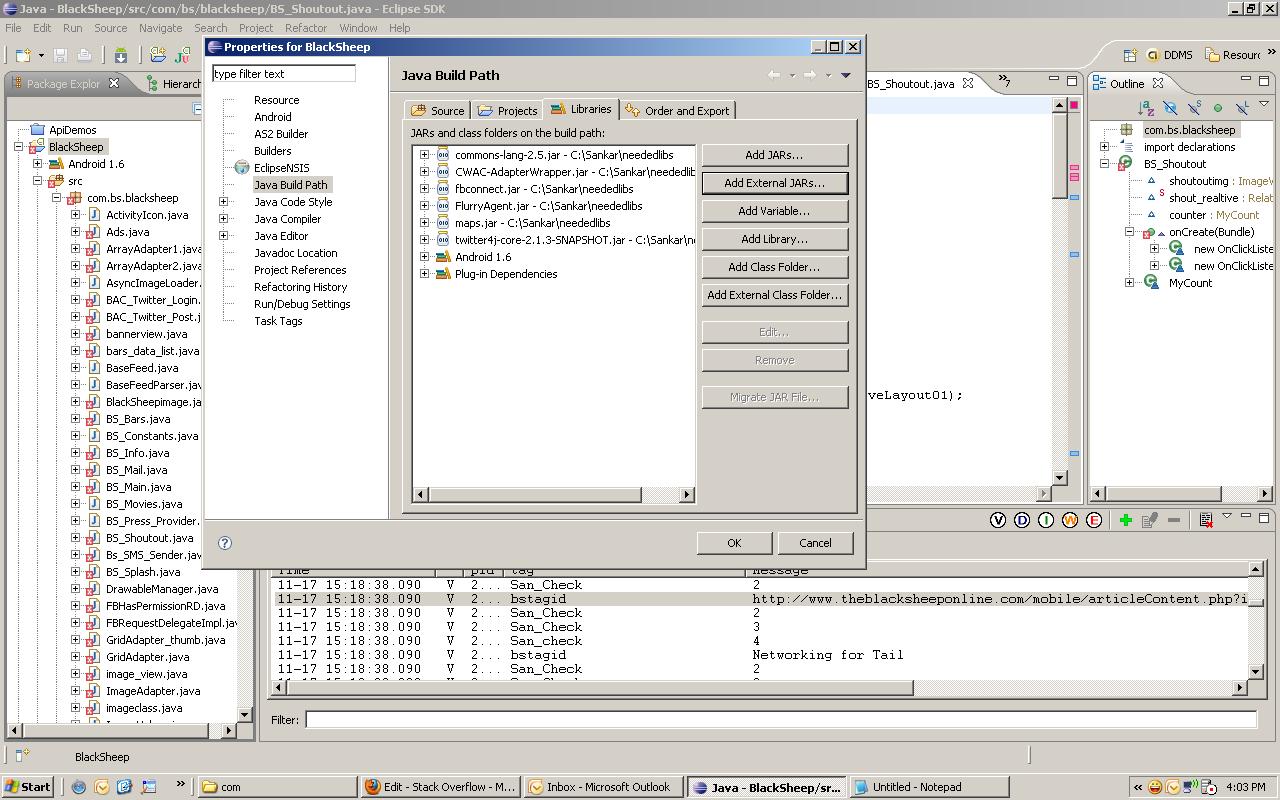Toggle Hide Non-Public Members green circle

[x=1217, y=107]
